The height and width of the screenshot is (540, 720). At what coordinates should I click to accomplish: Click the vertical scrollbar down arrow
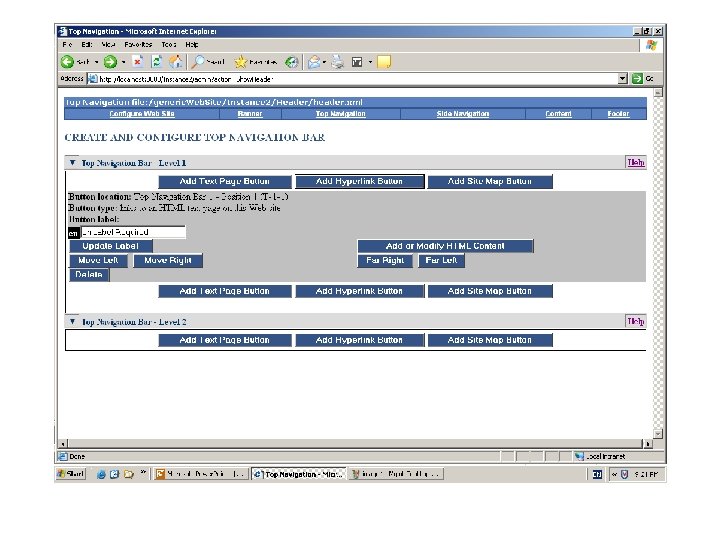[658, 434]
